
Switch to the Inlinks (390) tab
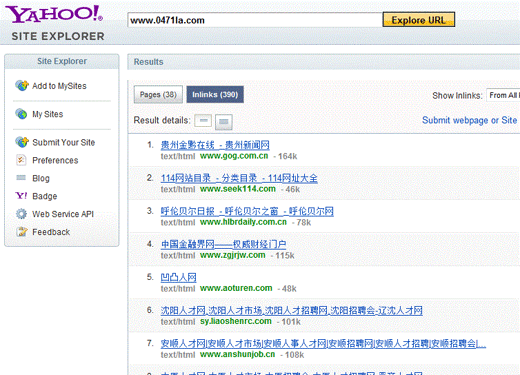tap(215, 95)
